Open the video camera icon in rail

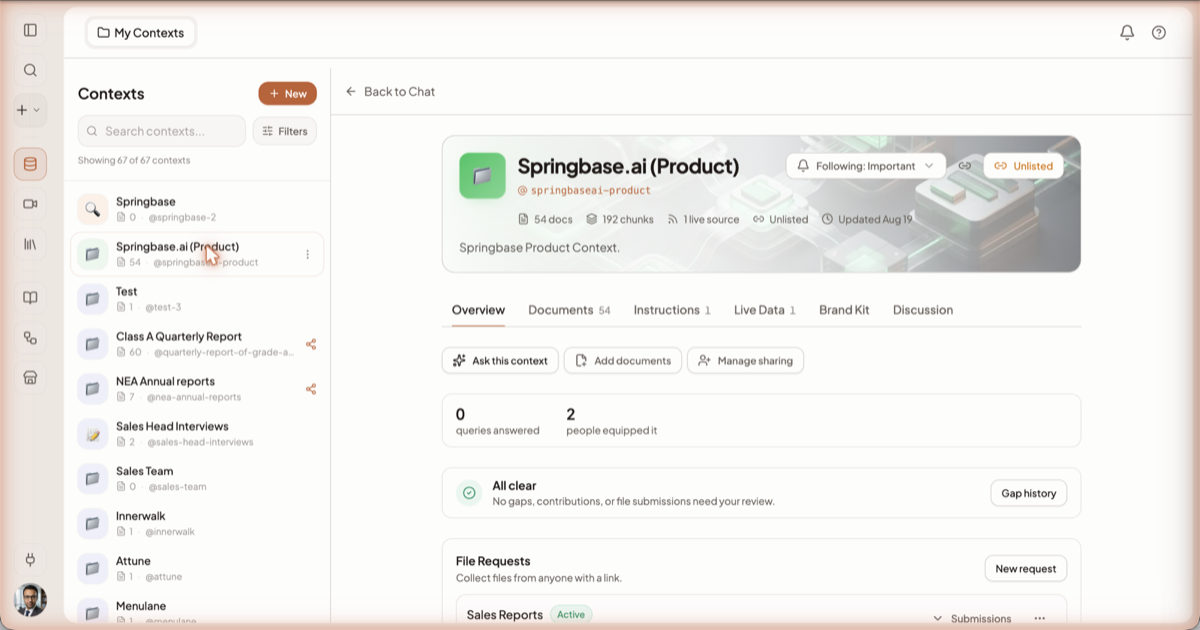(x=30, y=204)
